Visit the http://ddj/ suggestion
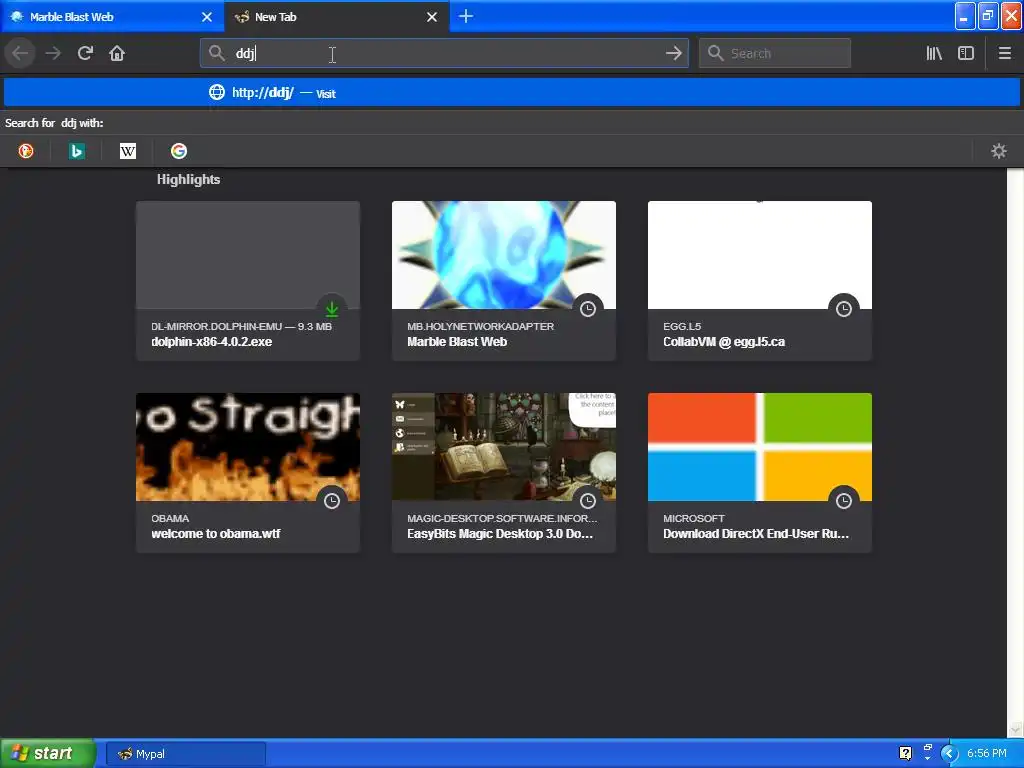This screenshot has height=768, width=1024. [x=511, y=92]
